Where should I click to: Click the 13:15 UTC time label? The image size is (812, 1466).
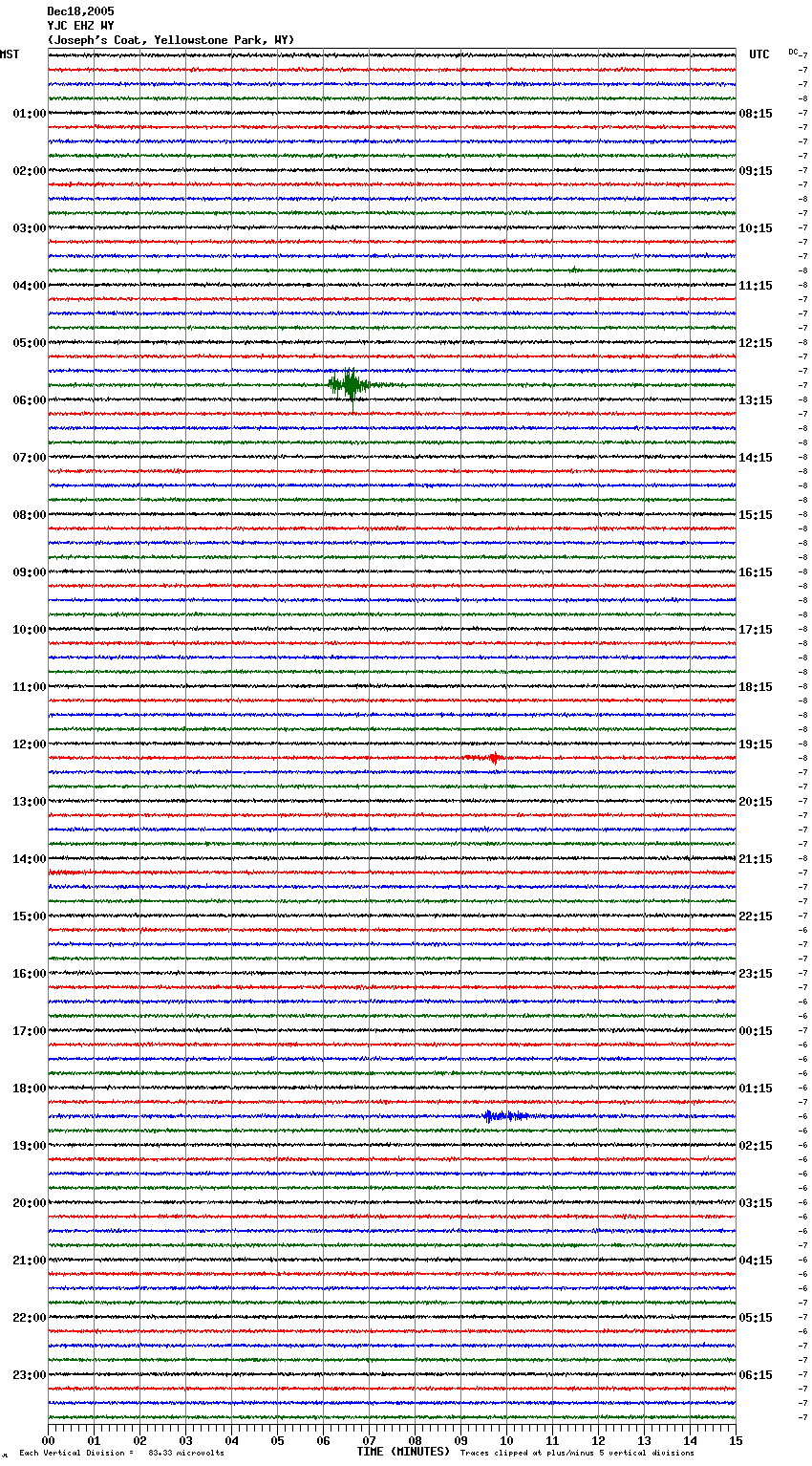(x=756, y=400)
